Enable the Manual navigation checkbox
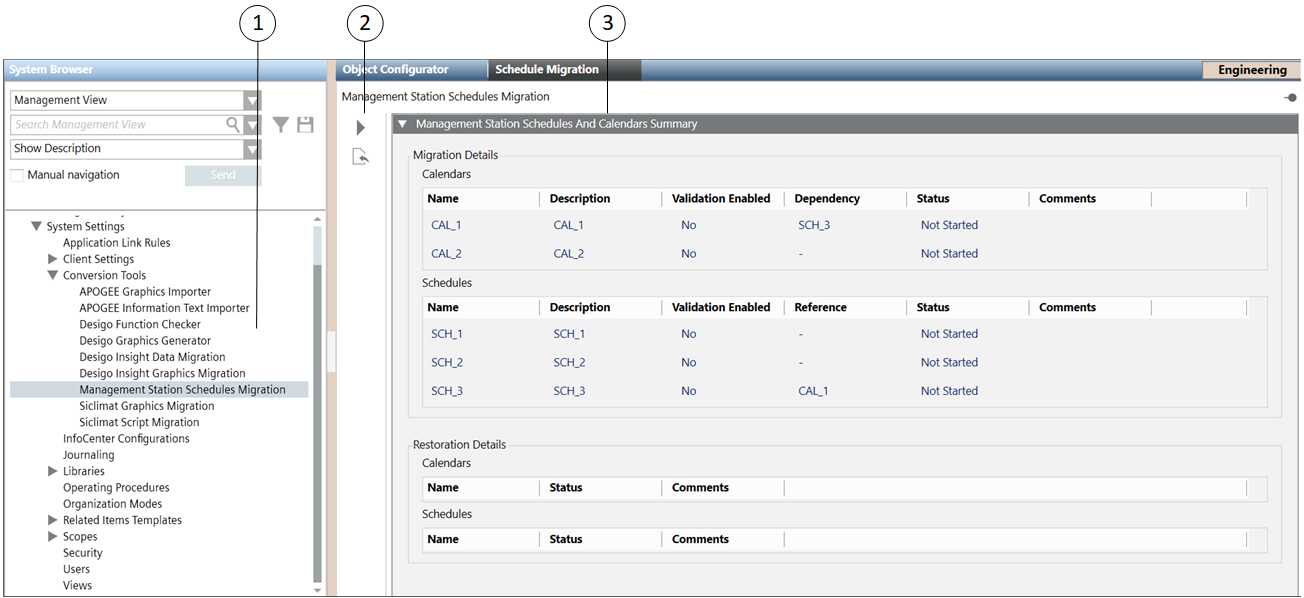Screen dimensions: 1304x598 (17, 175)
